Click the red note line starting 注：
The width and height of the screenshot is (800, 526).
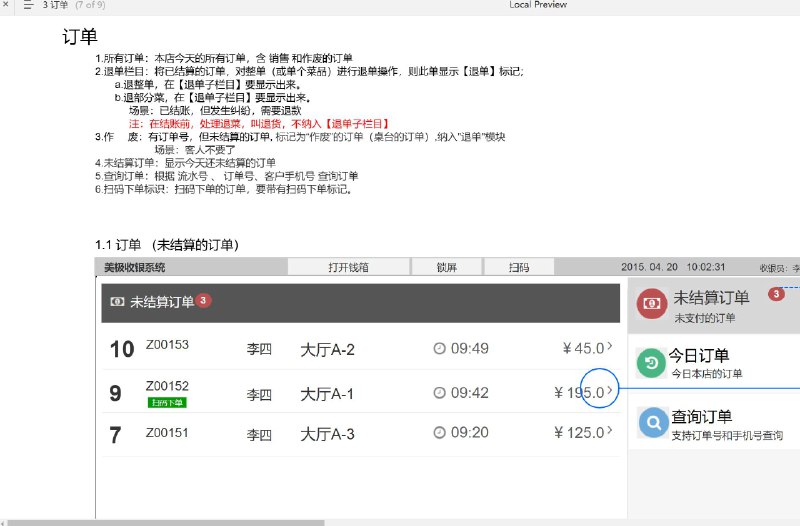pos(259,123)
